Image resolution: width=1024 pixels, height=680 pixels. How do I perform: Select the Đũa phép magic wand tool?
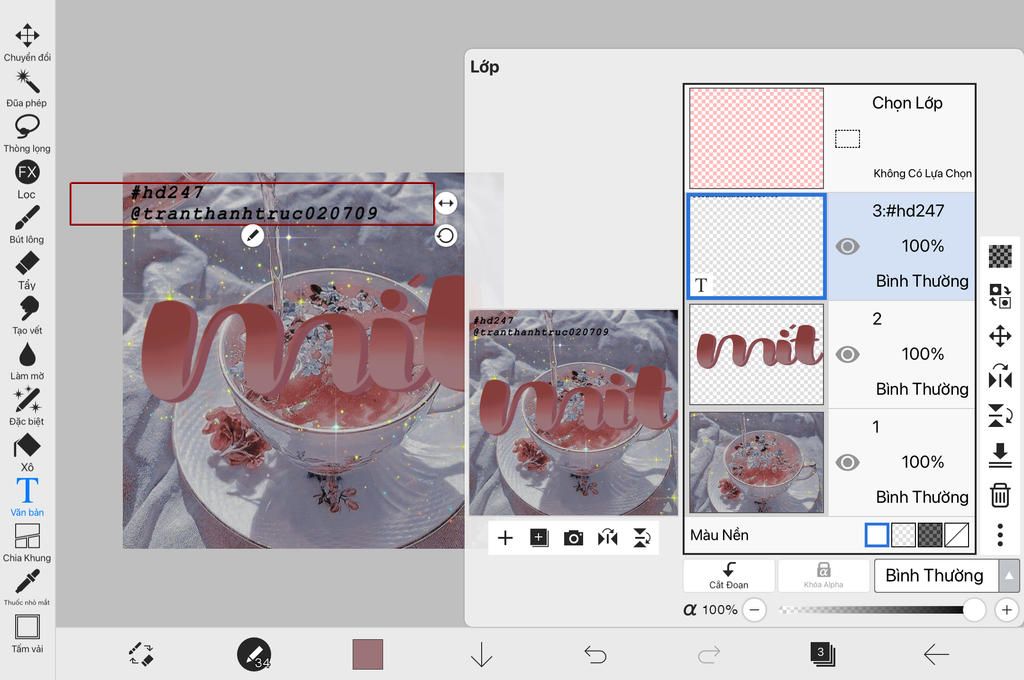pyautogui.click(x=27, y=88)
